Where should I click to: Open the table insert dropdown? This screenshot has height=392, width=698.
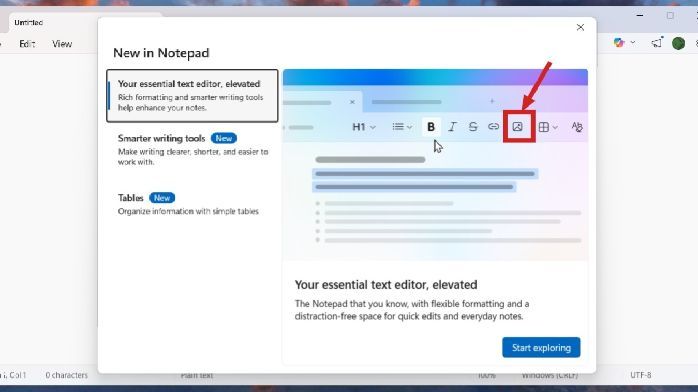coord(548,127)
